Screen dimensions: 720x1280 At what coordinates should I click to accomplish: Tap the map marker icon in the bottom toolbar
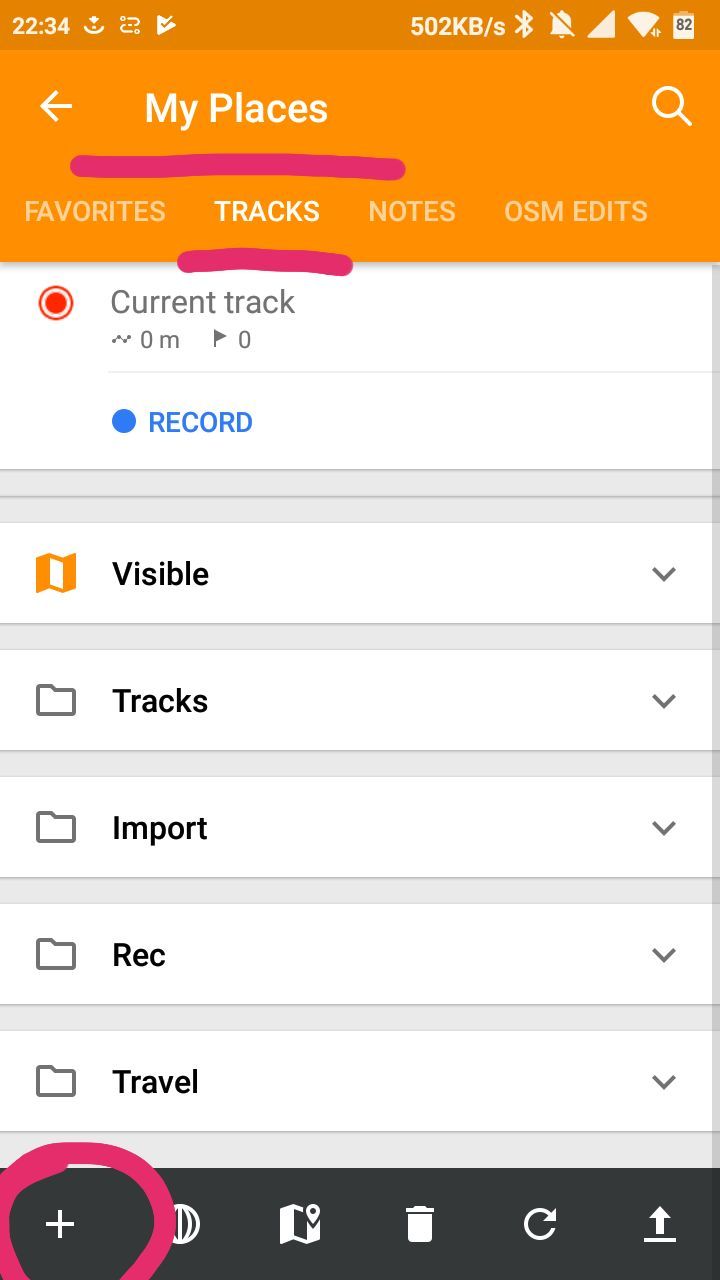[x=300, y=1224]
